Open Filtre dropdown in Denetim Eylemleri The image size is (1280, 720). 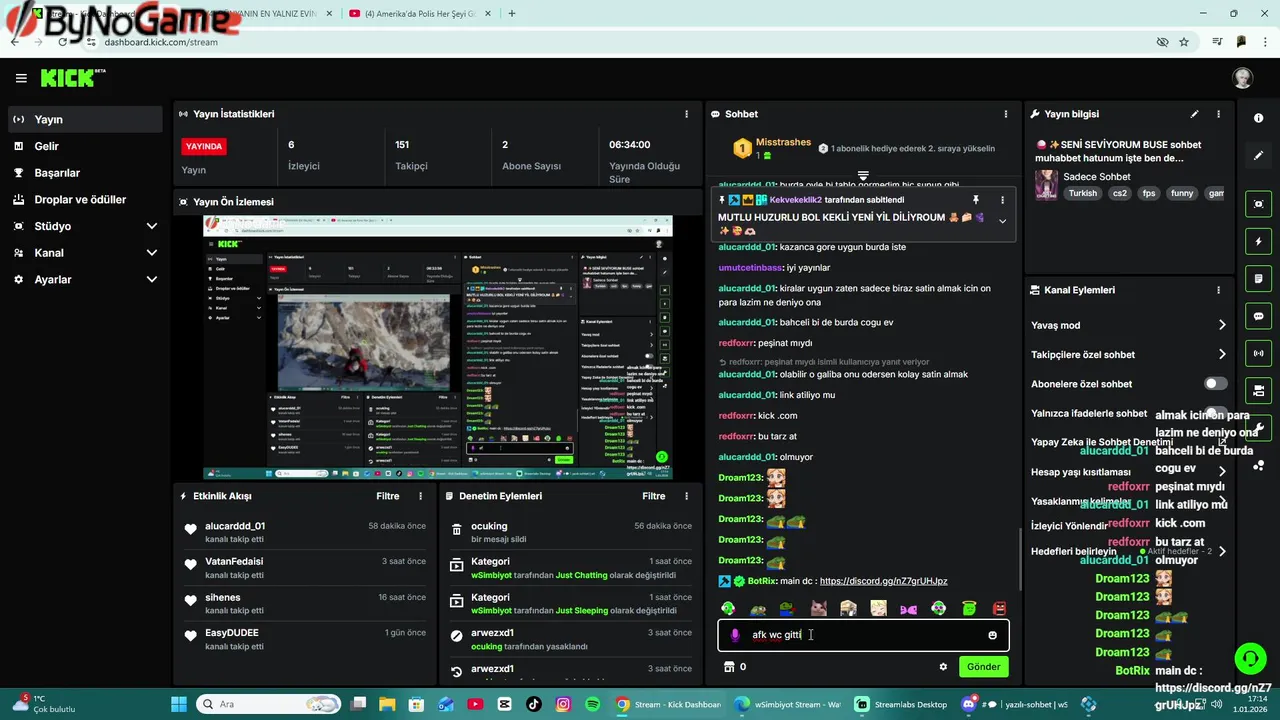point(654,496)
